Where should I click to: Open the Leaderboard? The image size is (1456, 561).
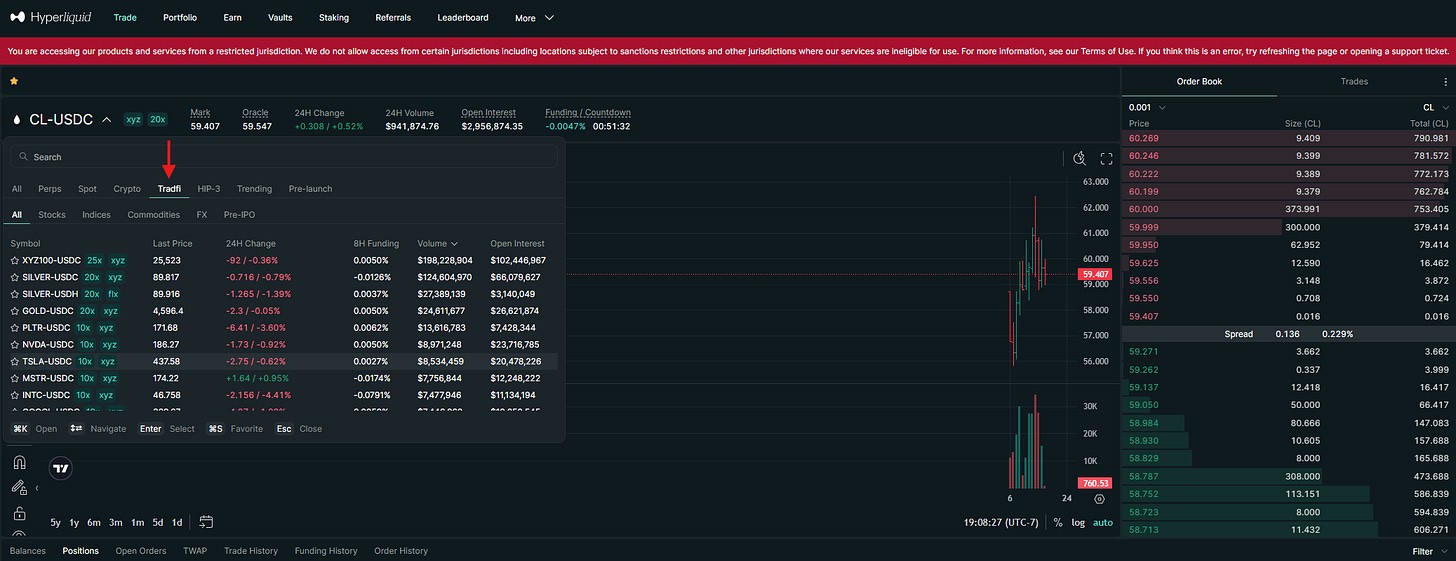click(x=463, y=18)
